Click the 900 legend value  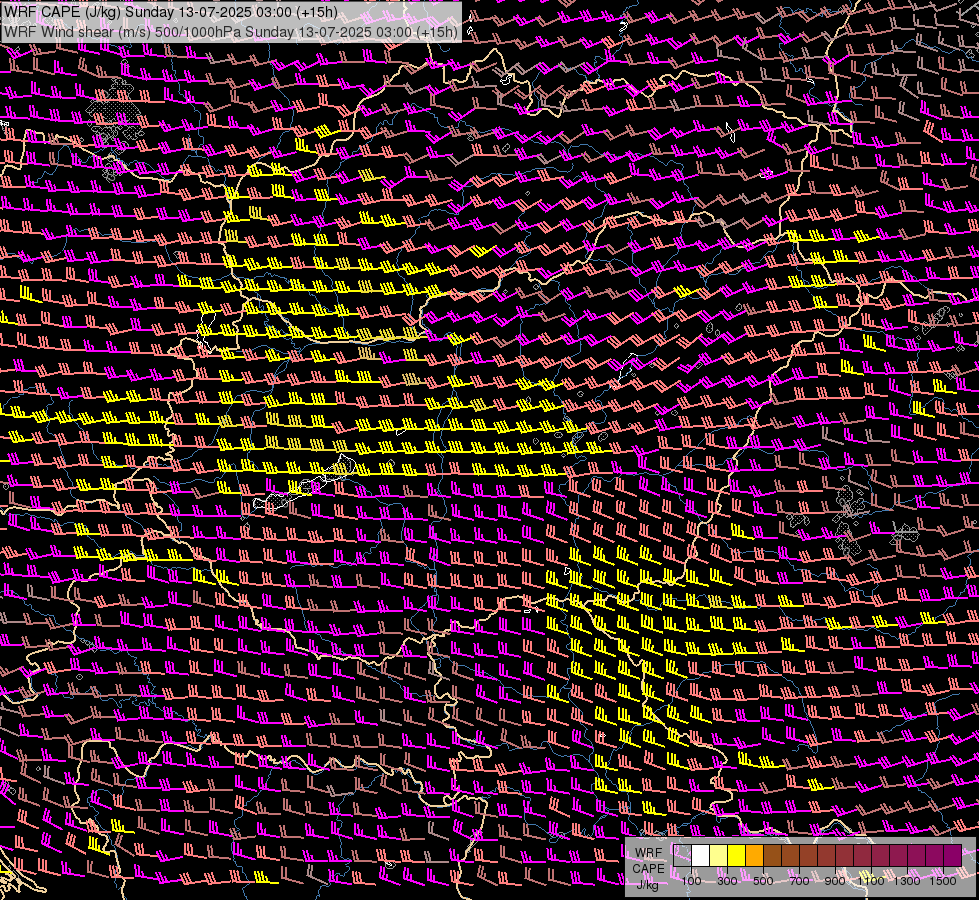(x=835, y=881)
